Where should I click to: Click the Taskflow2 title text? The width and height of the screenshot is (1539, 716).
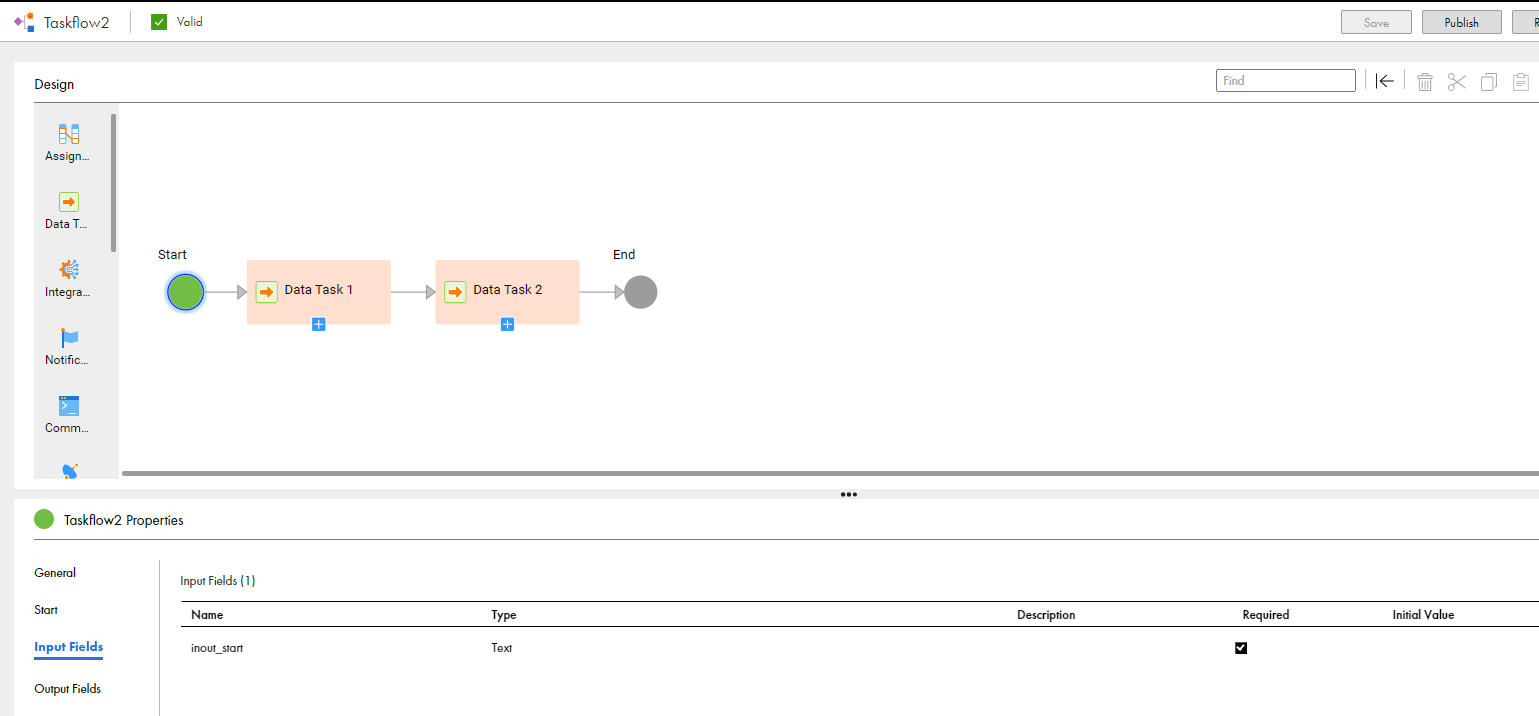coord(77,22)
